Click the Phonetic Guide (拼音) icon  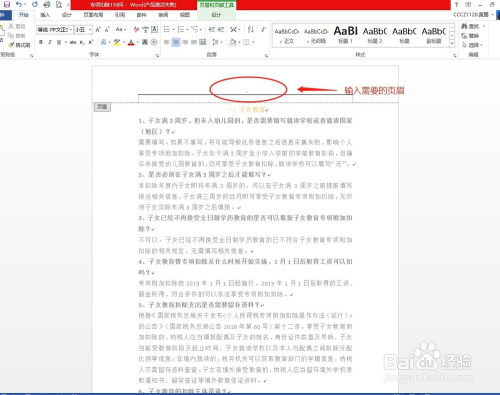[145, 30]
